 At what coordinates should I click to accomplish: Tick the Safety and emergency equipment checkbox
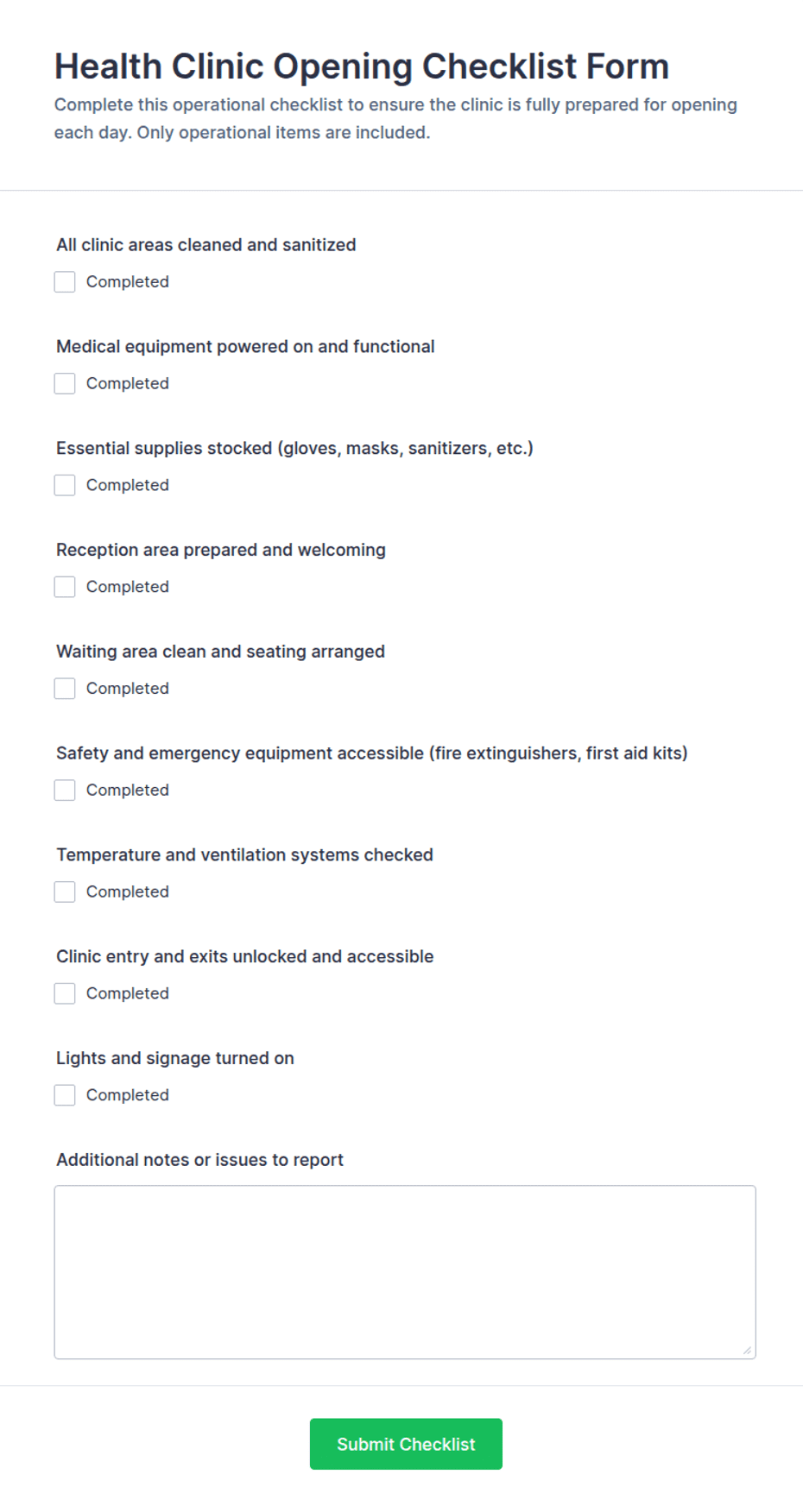point(65,791)
